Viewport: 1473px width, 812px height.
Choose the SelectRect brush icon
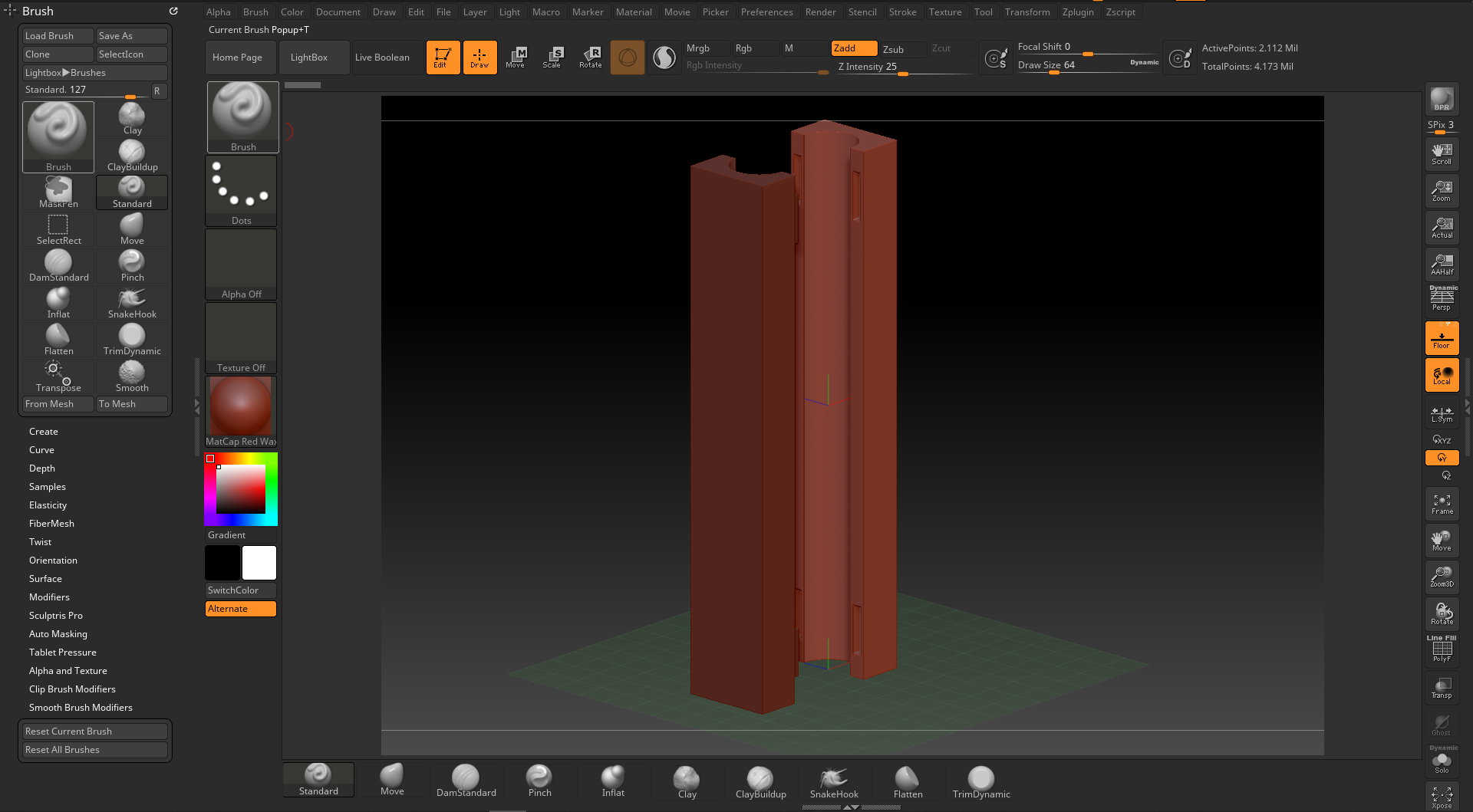(58, 229)
